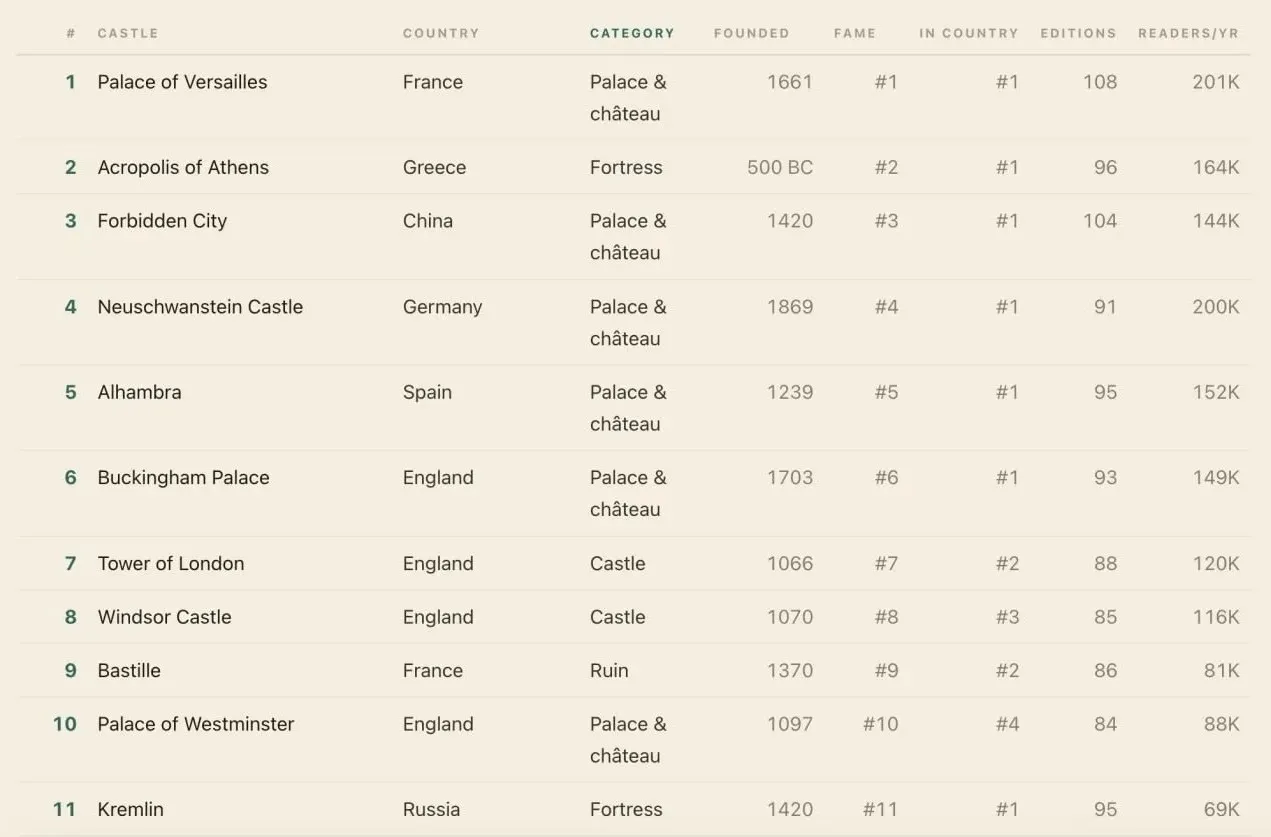This screenshot has height=837, width=1271.
Task: Click Castle category in Windsor Castle row
Action: tap(617, 617)
